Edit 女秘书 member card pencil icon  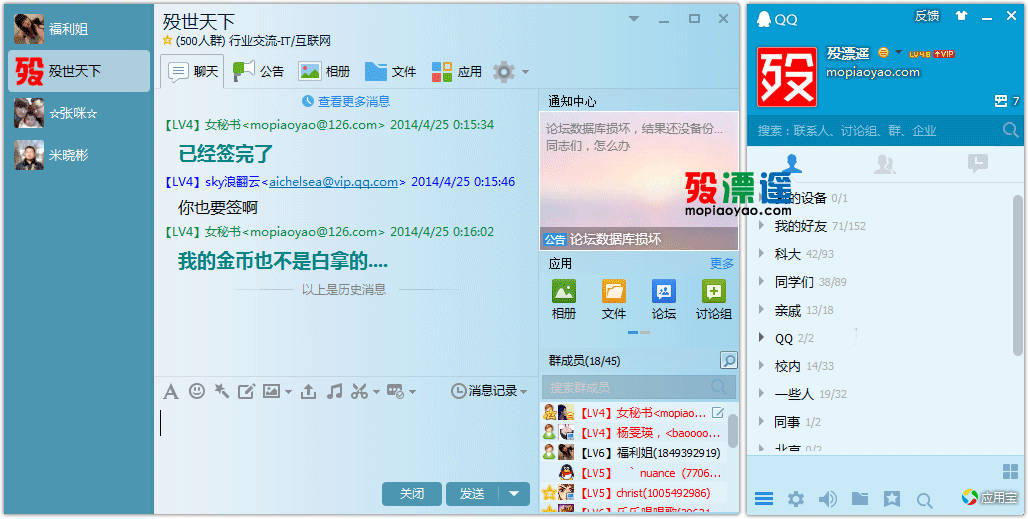(718, 413)
